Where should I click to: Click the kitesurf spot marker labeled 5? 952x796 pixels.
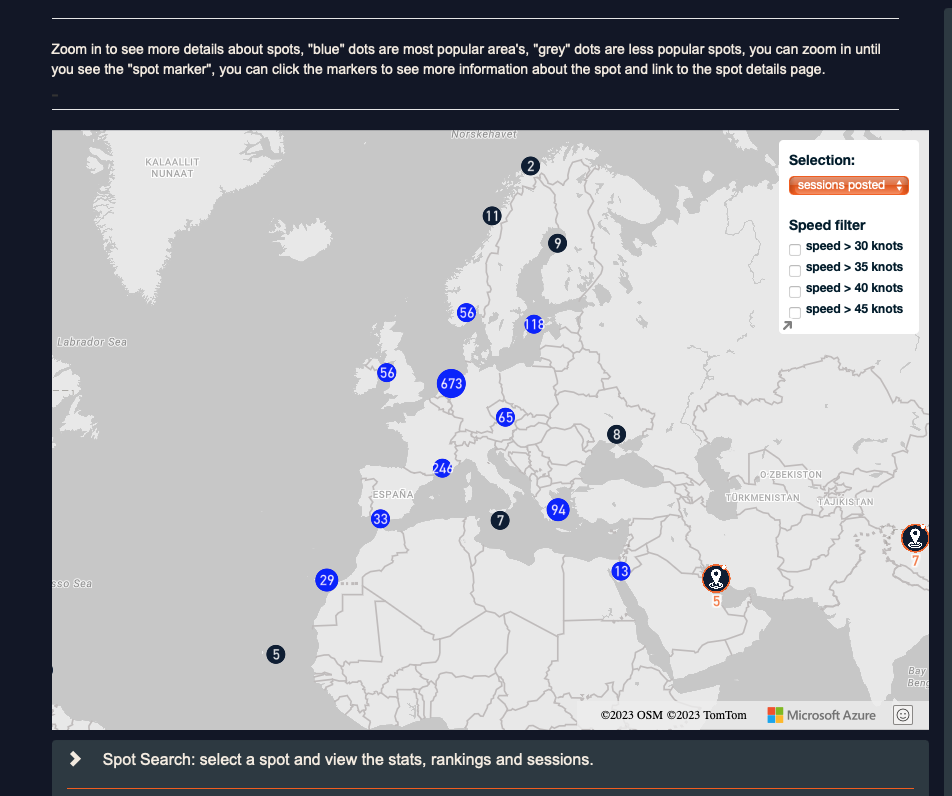pos(716,578)
